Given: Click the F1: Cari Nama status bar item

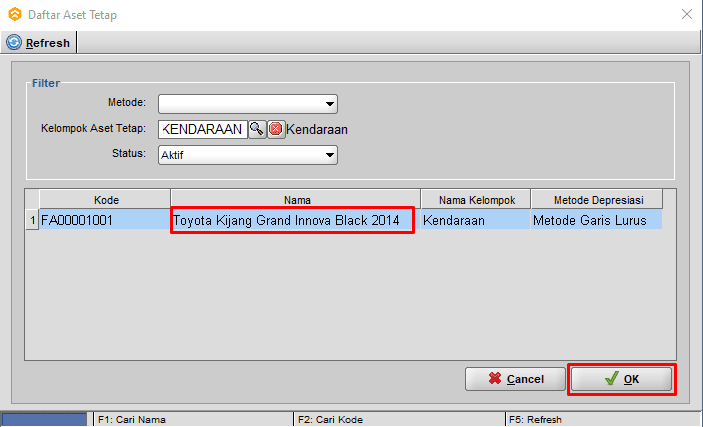Looking at the screenshot, I should point(190,420).
